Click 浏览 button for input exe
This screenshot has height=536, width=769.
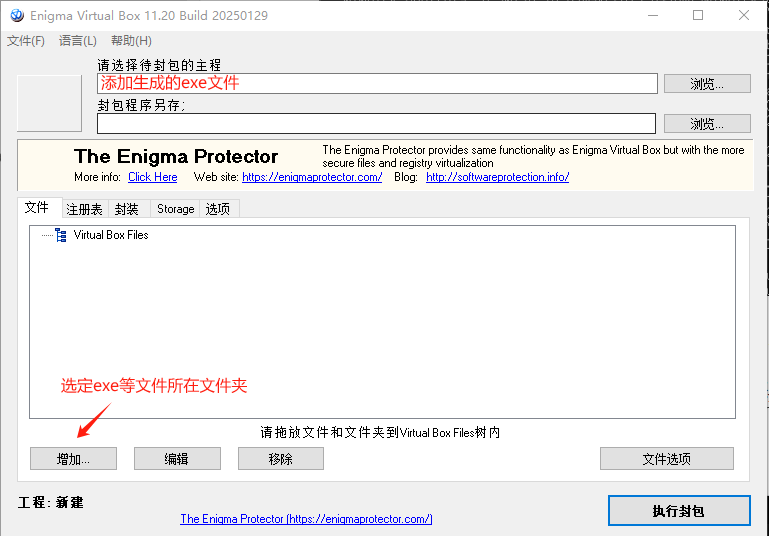click(707, 84)
